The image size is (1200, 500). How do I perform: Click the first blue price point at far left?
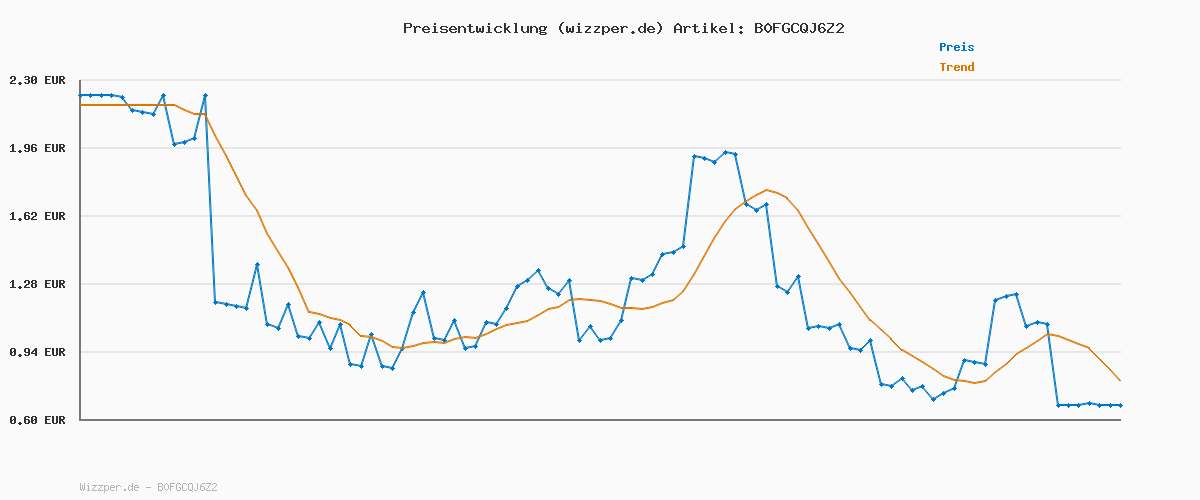pos(80,95)
